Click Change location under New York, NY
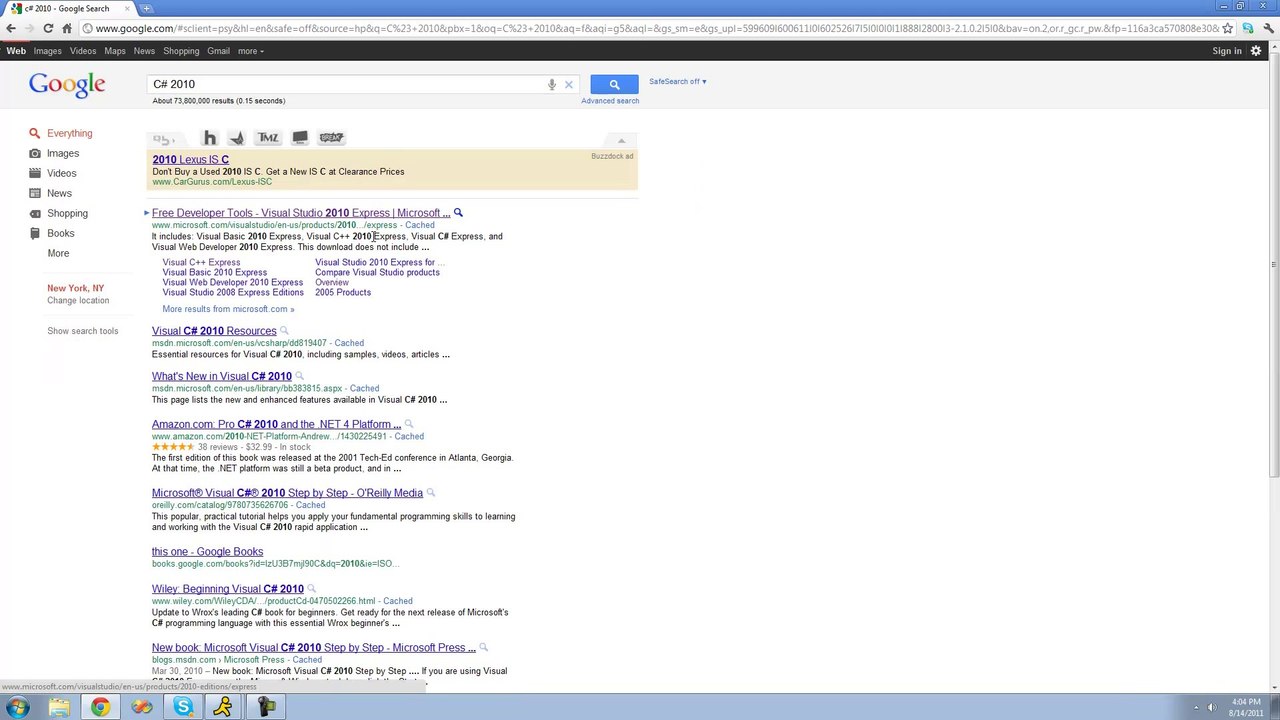This screenshot has width=1280, height=720. [x=78, y=301]
